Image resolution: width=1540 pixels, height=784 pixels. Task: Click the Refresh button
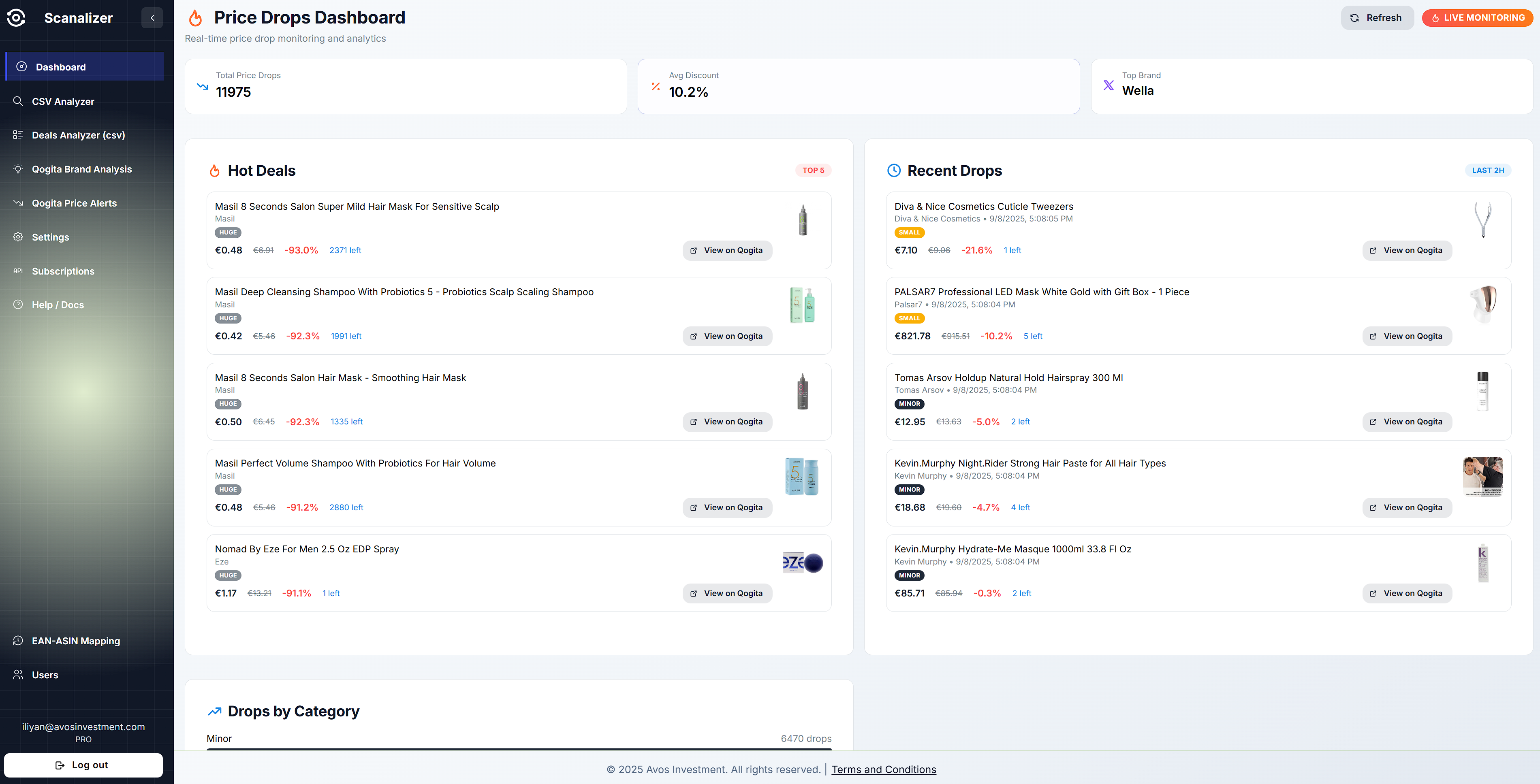point(1377,17)
